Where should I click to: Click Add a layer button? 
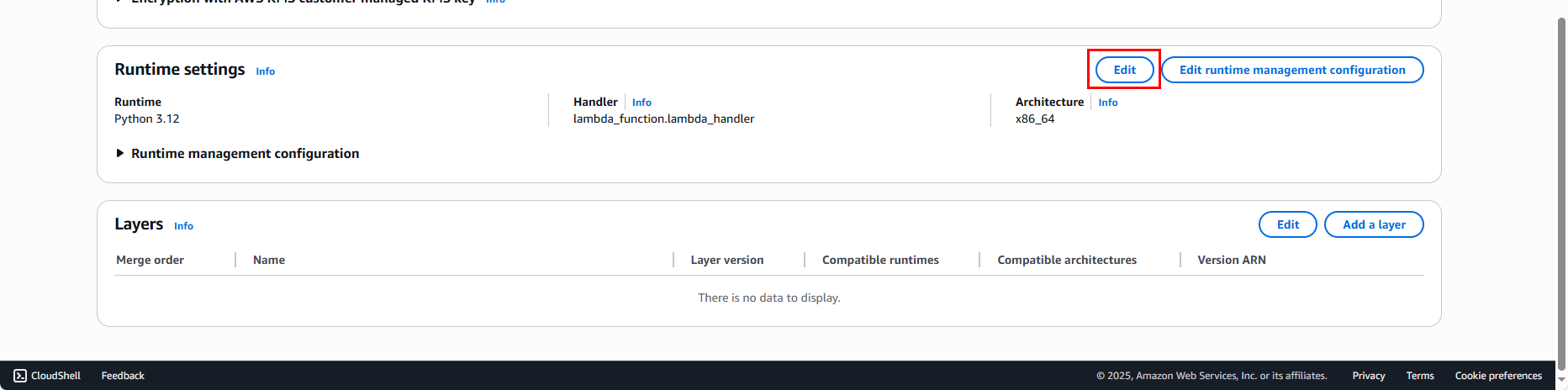tap(1373, 224)
